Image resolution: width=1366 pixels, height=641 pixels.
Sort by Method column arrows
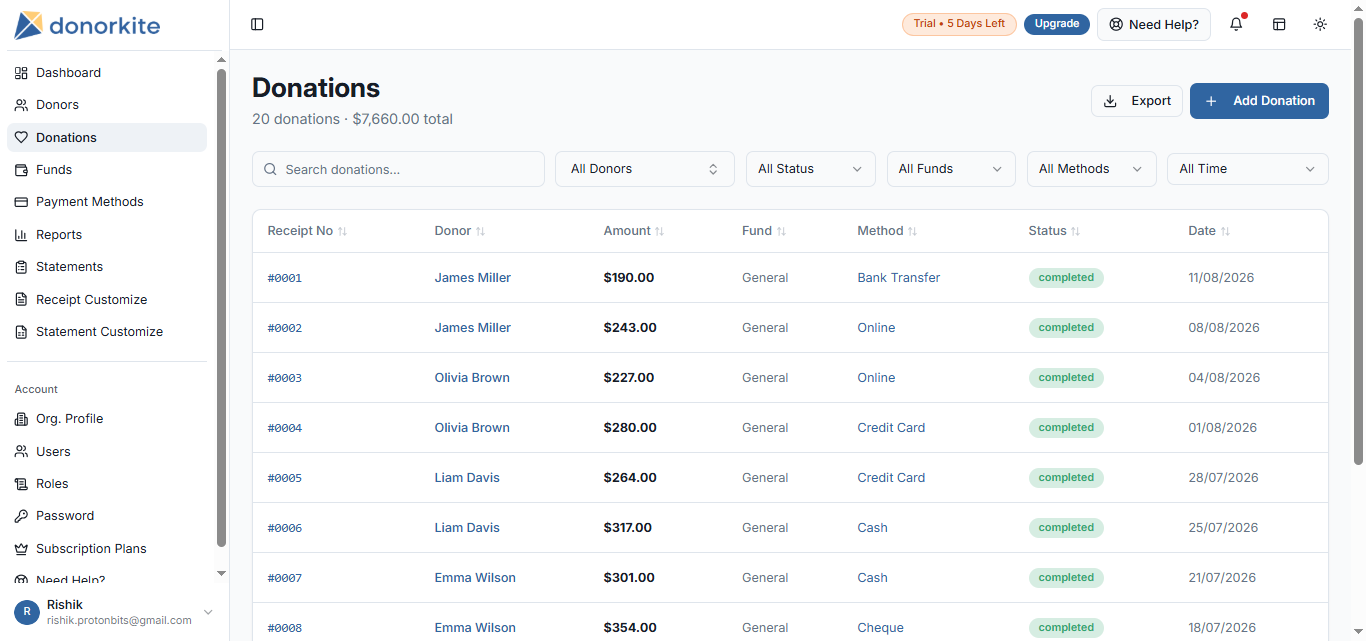(x=912, y=231)
